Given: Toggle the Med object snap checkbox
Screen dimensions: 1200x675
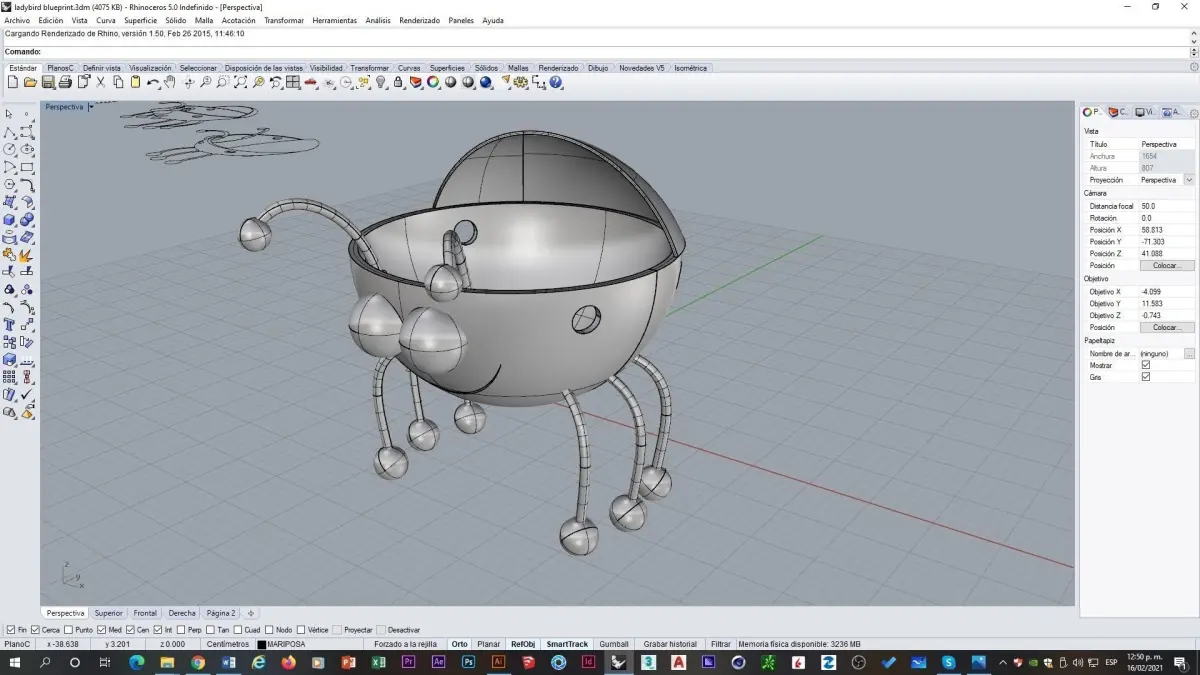Looking at the screenshot, I should click(x=102, y=630).
